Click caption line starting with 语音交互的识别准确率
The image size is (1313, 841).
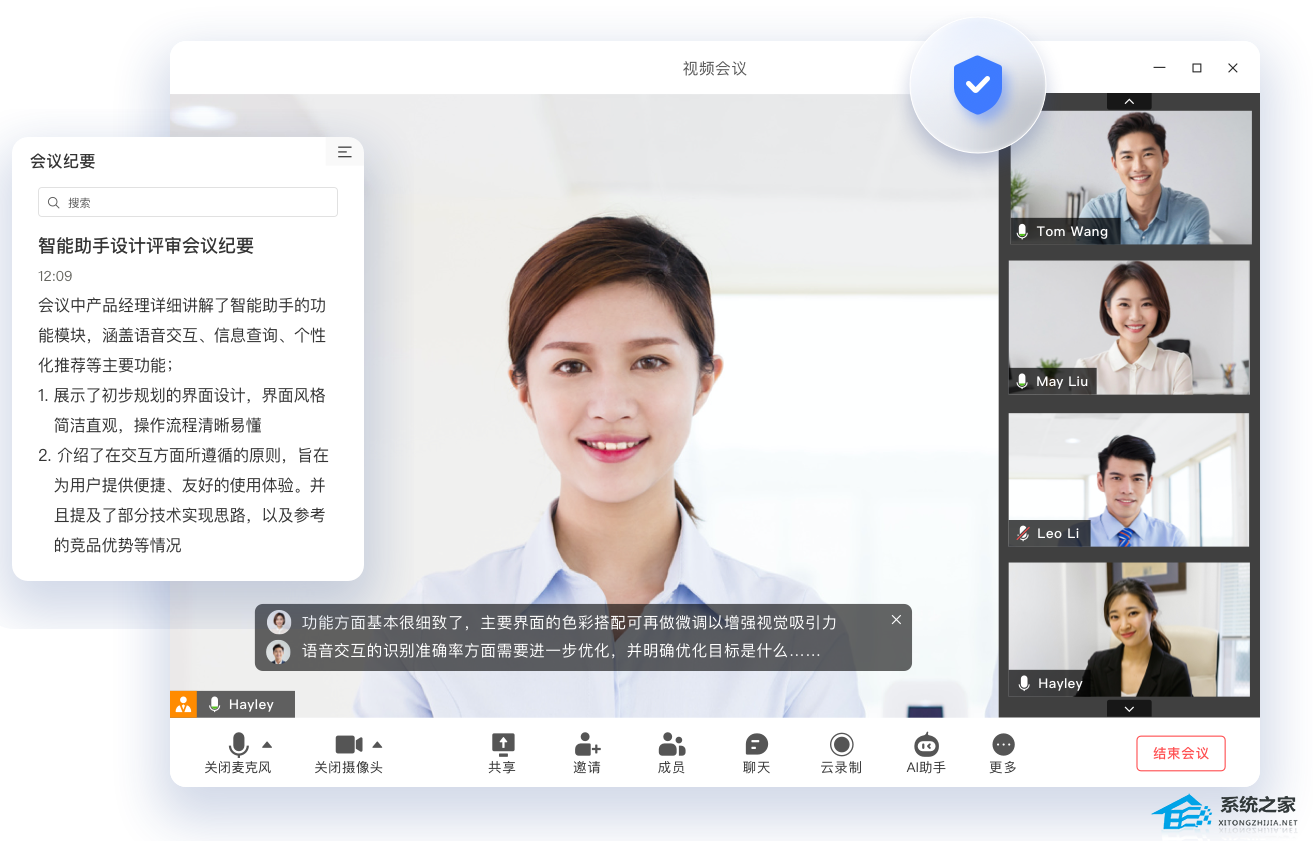pos(561,651)
